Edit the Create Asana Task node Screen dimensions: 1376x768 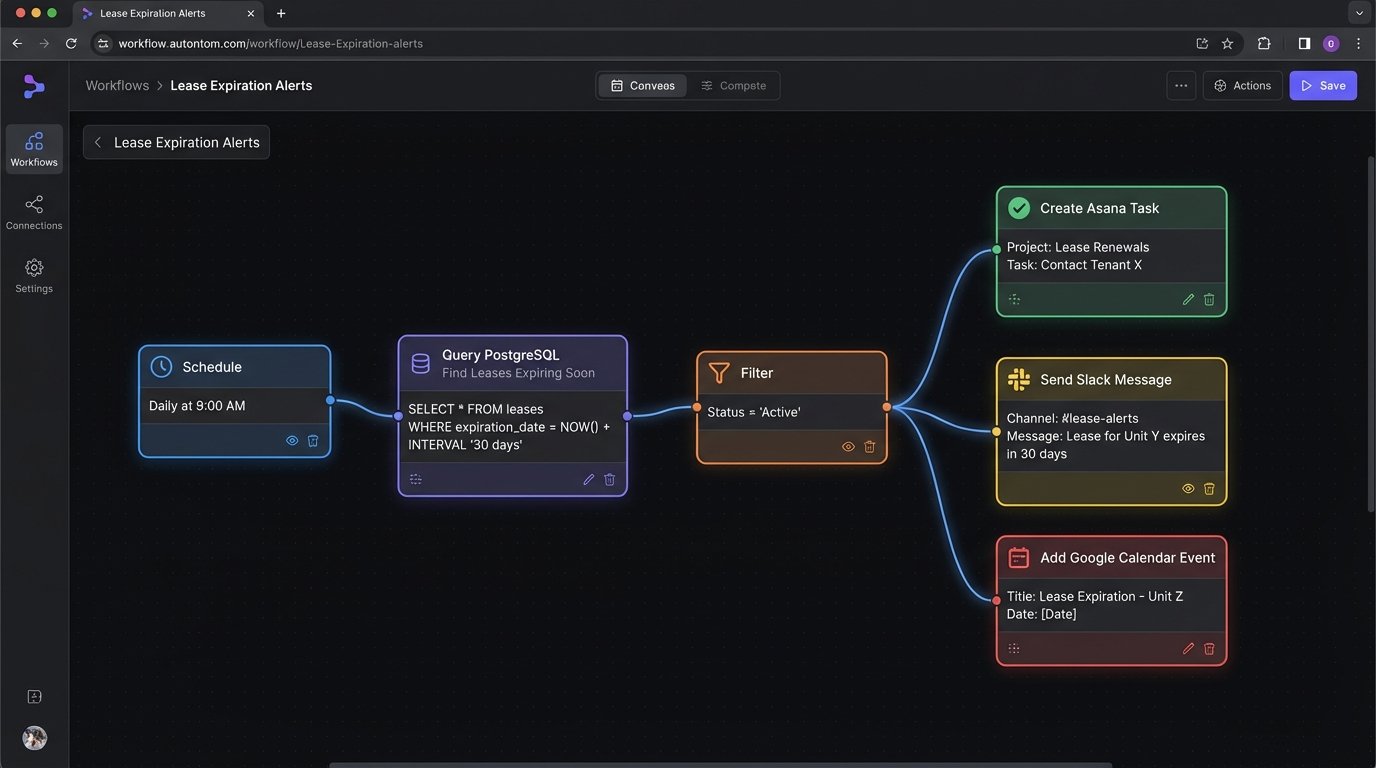click(x=1188, y=299)
